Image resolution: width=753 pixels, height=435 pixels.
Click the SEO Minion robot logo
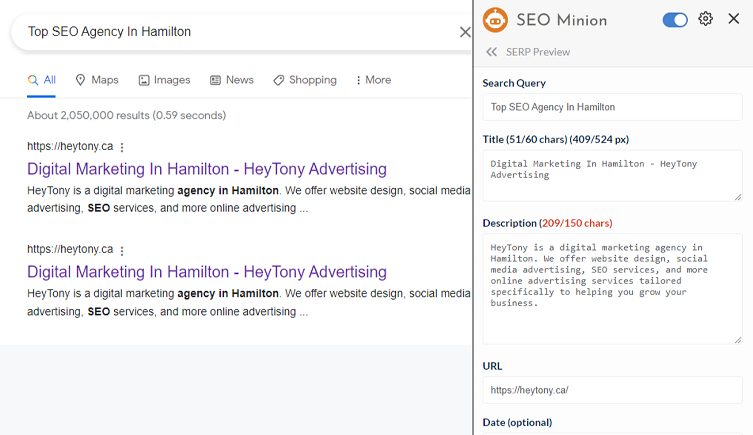(x=495, y=20)
